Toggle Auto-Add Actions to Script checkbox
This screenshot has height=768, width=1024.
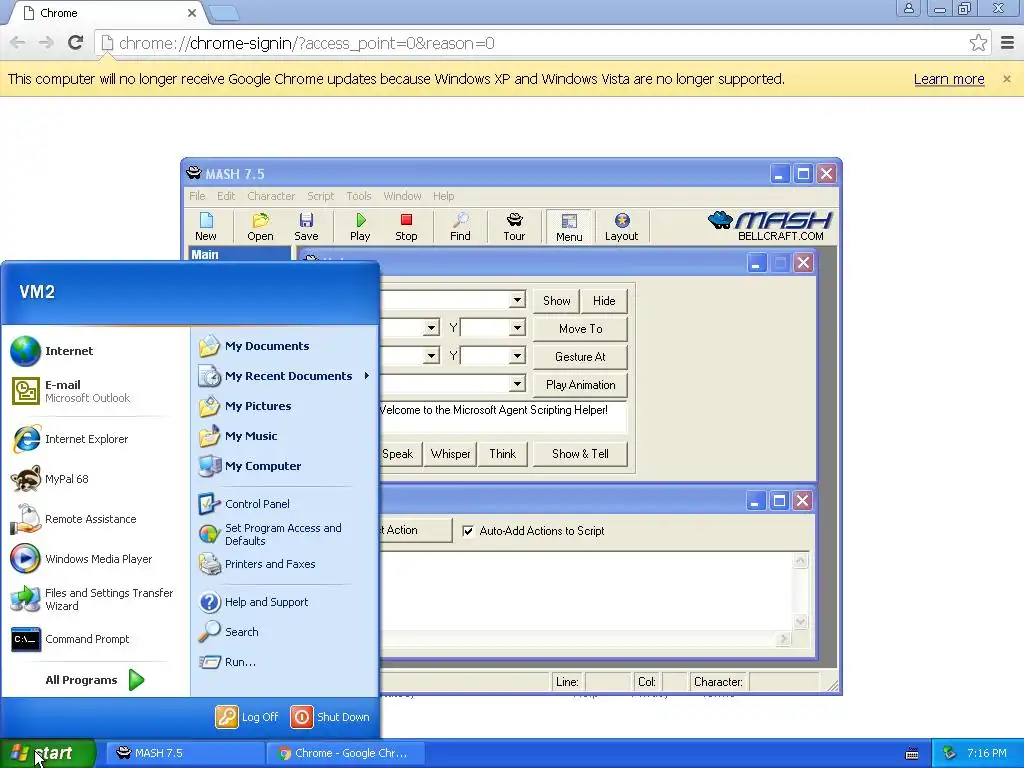point(468,531)
